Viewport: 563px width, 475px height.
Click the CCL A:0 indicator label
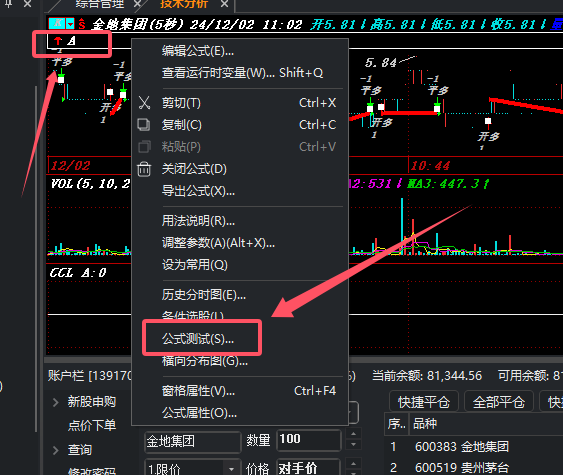coord(78,273)
